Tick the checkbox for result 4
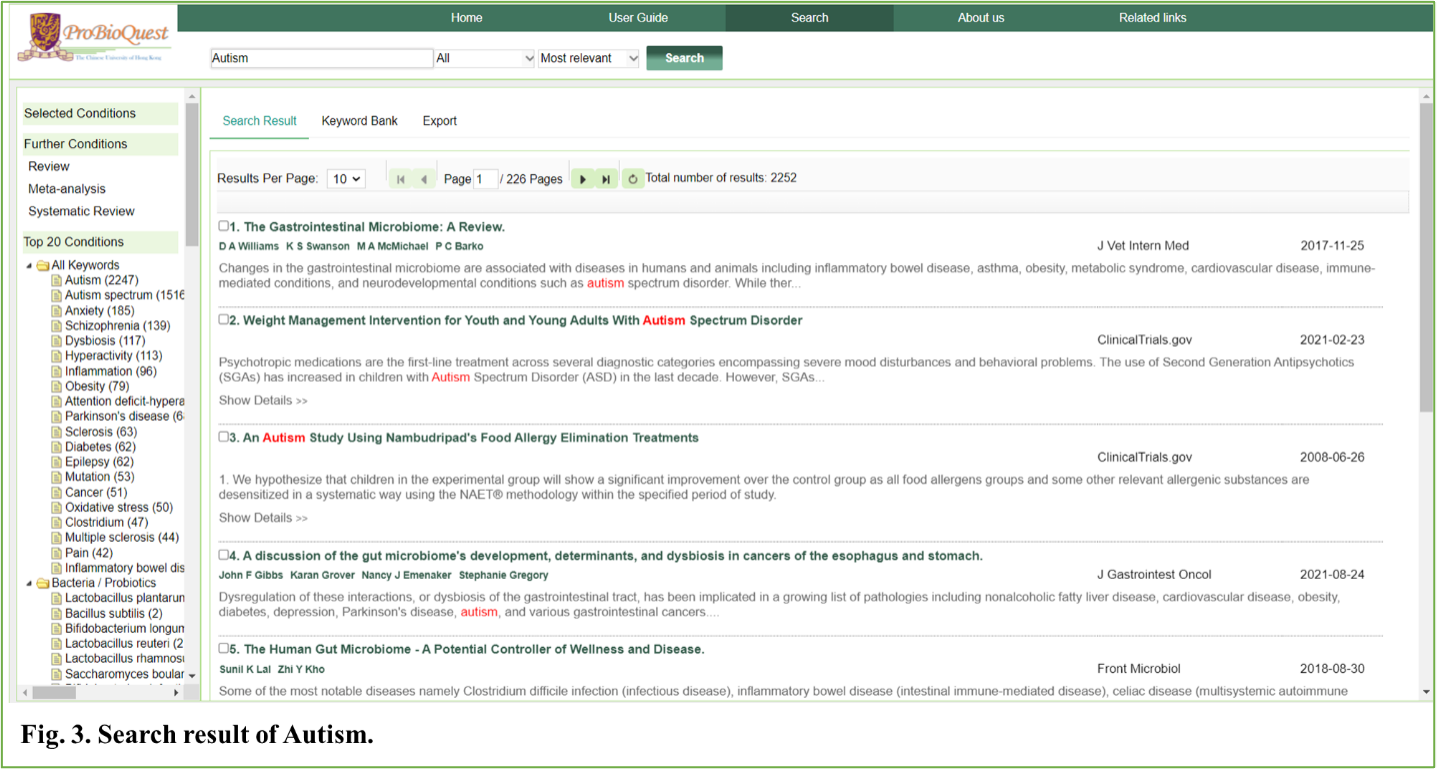 [224, 555]
